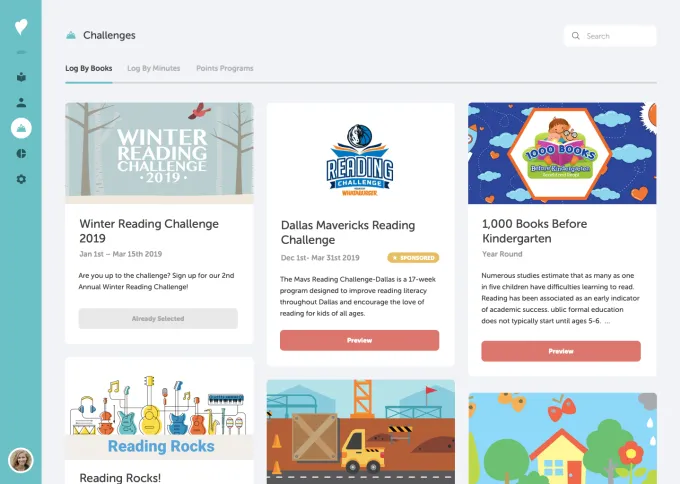Select the highlighted challenges mountain icon in the sidebar
The width and height of the screenshot is (680, 484).
coord(21,128)
